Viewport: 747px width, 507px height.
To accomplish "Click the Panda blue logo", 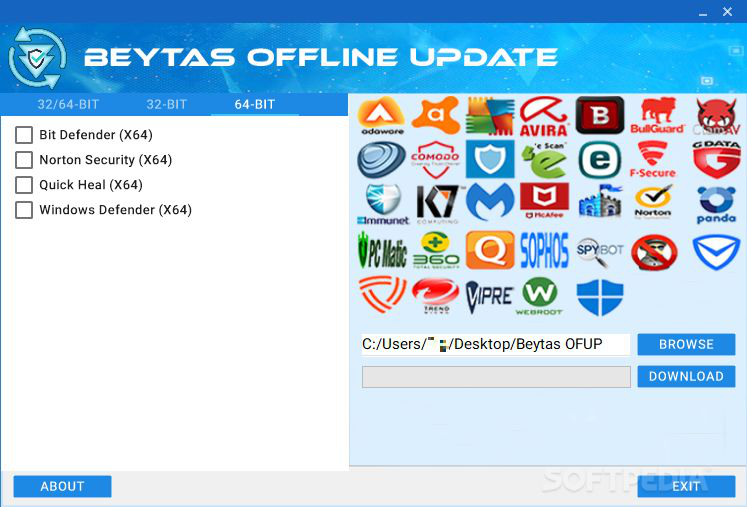I will click(x=716, y=204).
